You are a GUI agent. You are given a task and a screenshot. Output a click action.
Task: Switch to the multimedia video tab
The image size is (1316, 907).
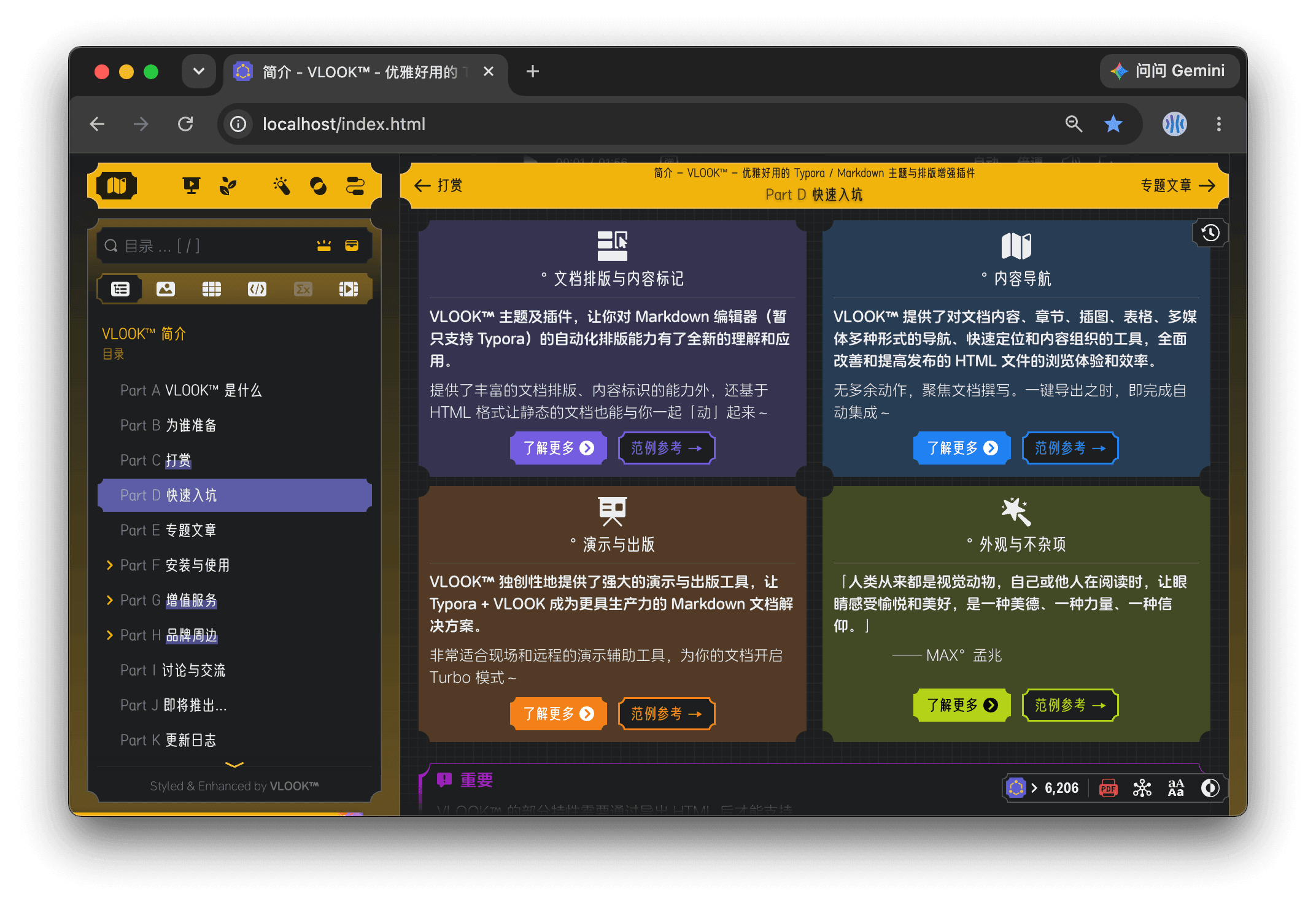coord(349,289)
